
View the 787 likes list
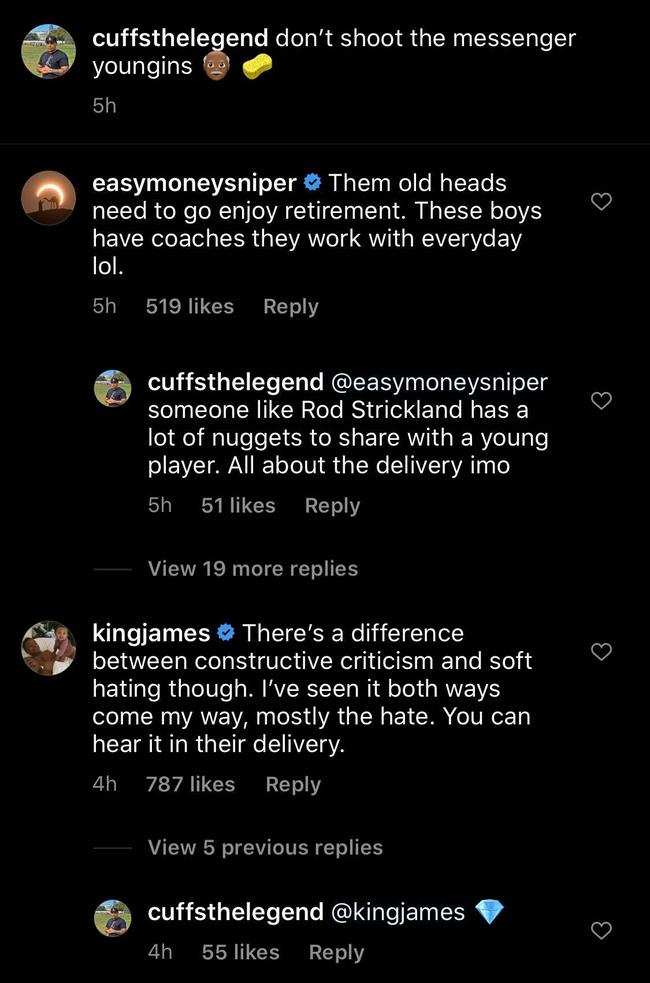point(190,785)
